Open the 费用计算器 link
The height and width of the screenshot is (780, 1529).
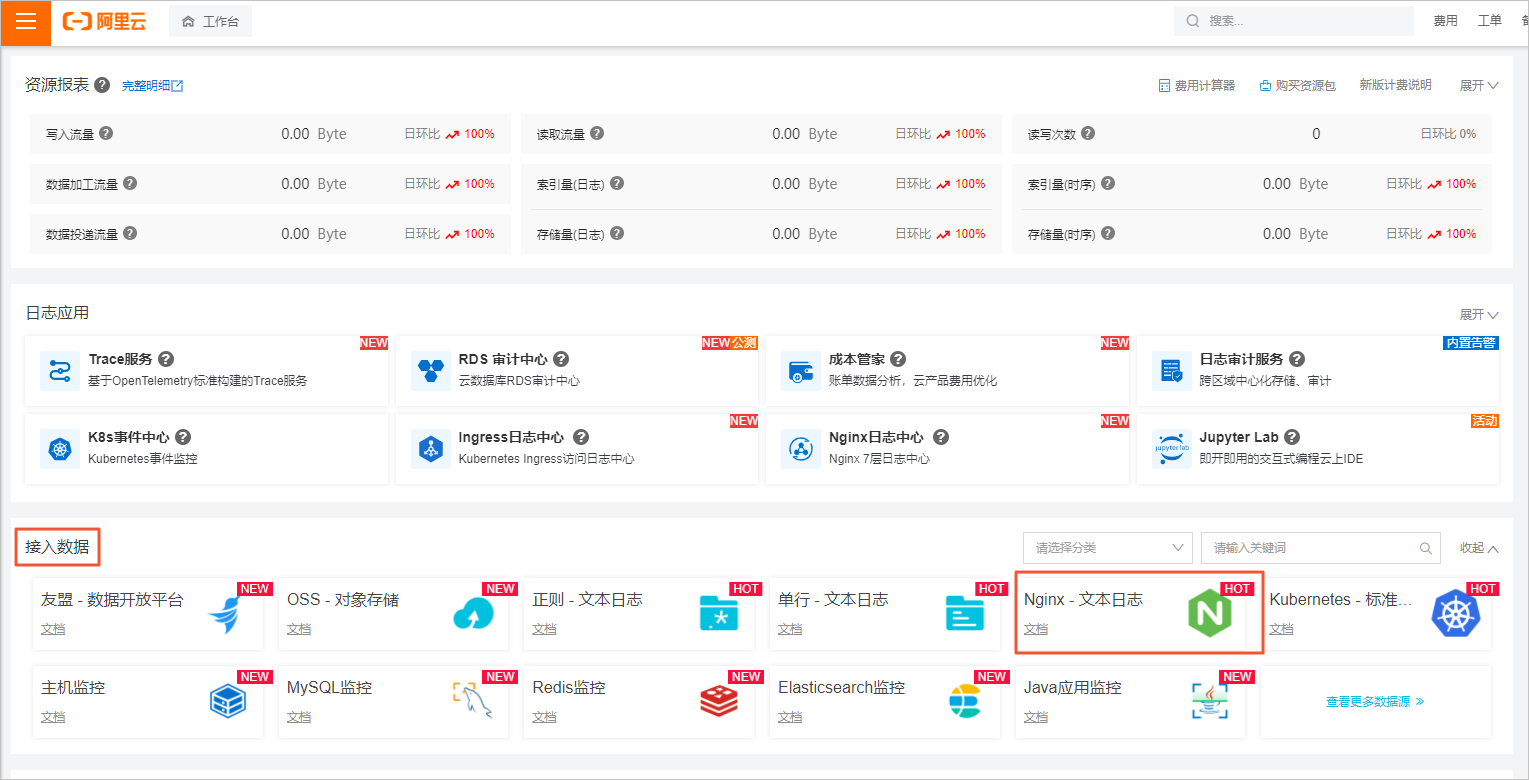click(1196, 85)
